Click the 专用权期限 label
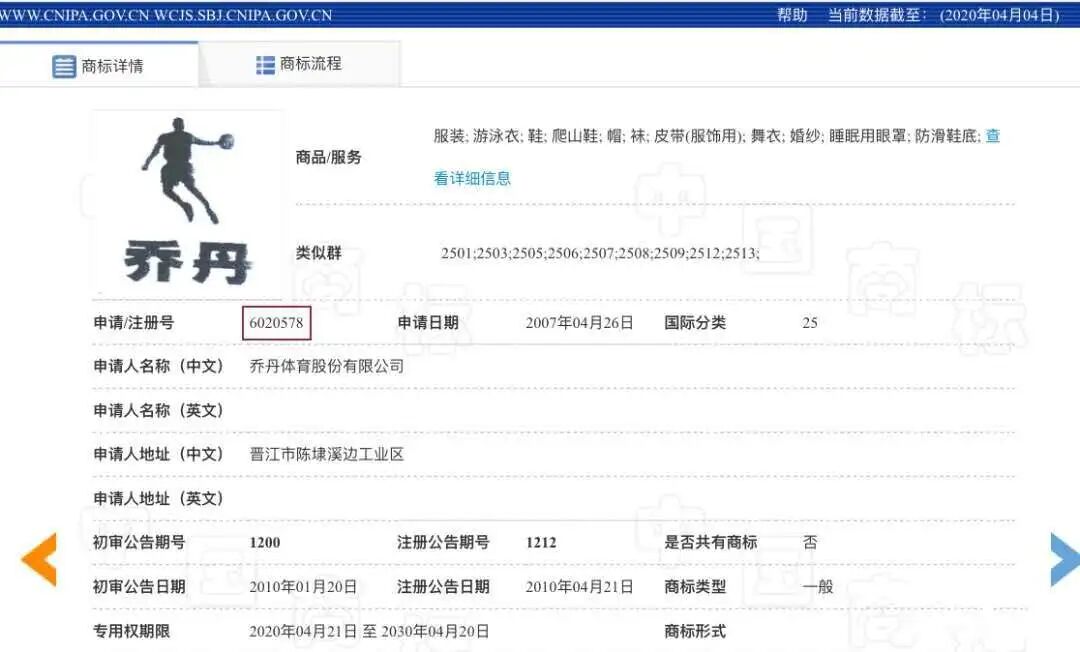This screenshot has height=652, width=1080. point(132,631)
